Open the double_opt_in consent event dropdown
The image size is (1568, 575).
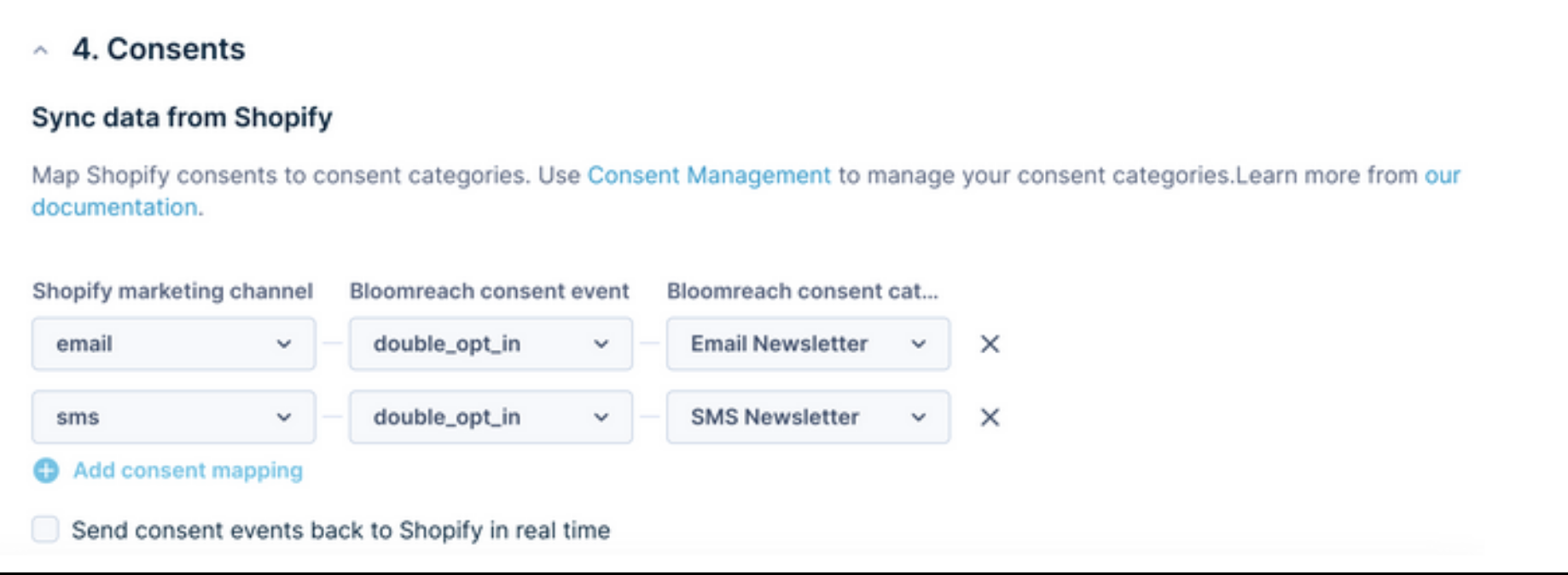(491, 345)
